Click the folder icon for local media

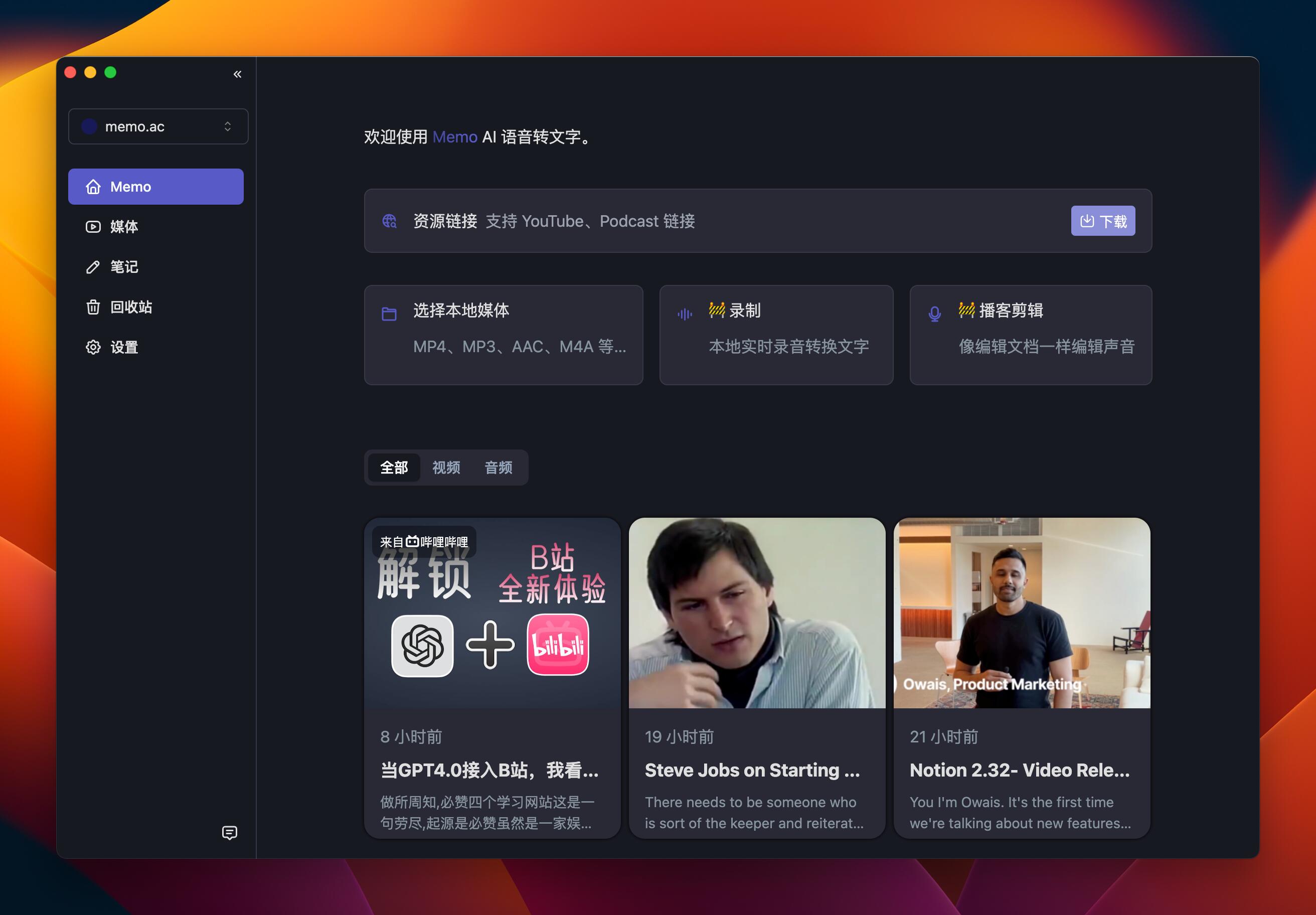[389, 314]
